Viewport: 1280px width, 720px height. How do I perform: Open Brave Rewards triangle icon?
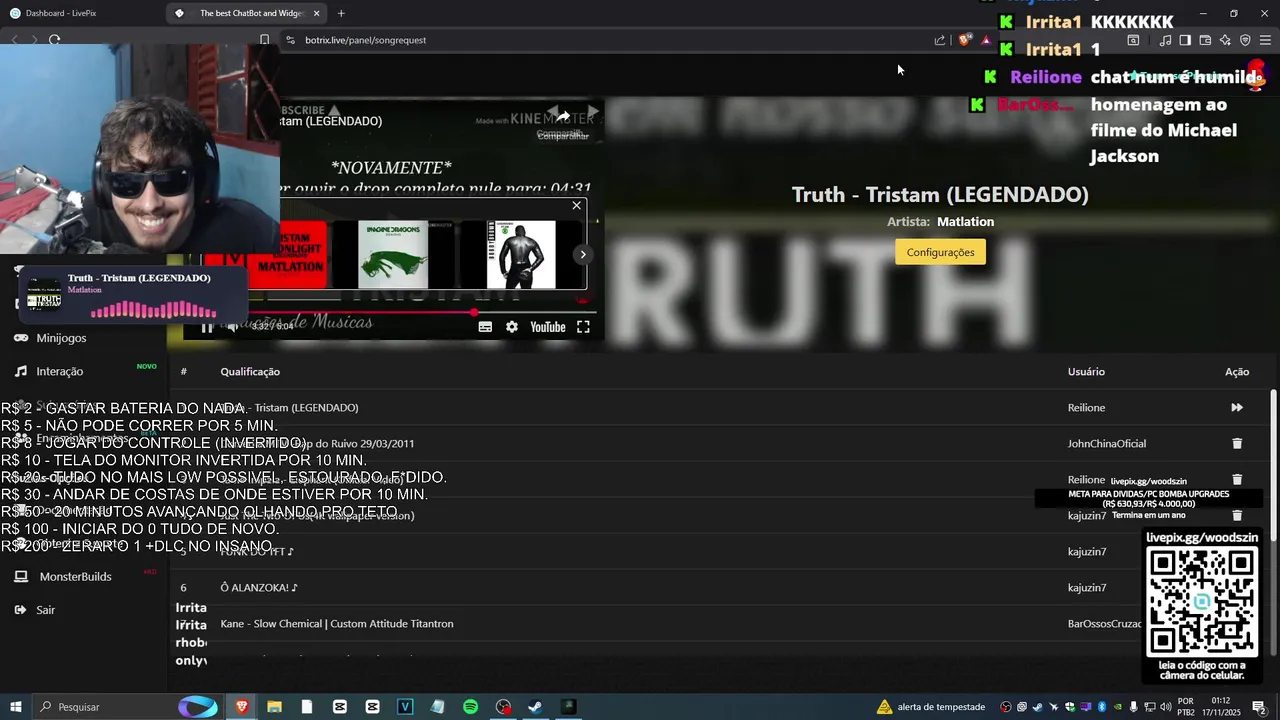(986, 40)
